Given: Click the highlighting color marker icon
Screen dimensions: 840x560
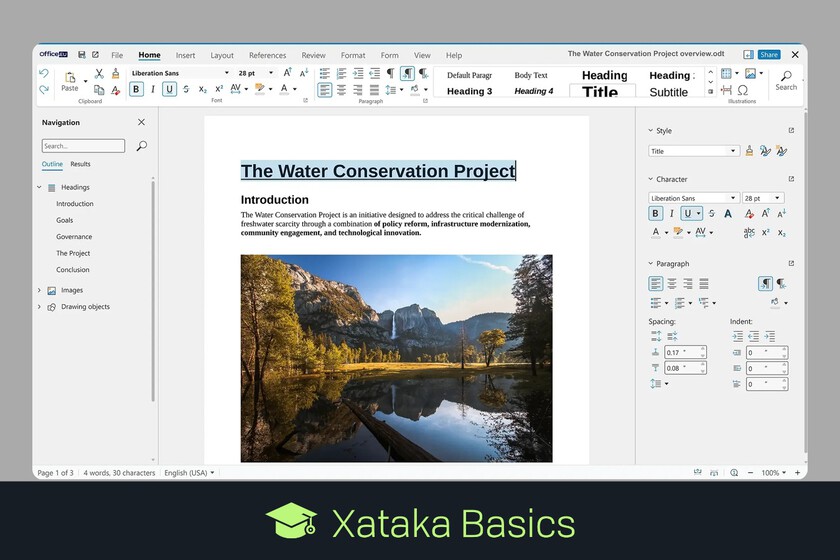Looking at the screenshot, I should 260,89.
